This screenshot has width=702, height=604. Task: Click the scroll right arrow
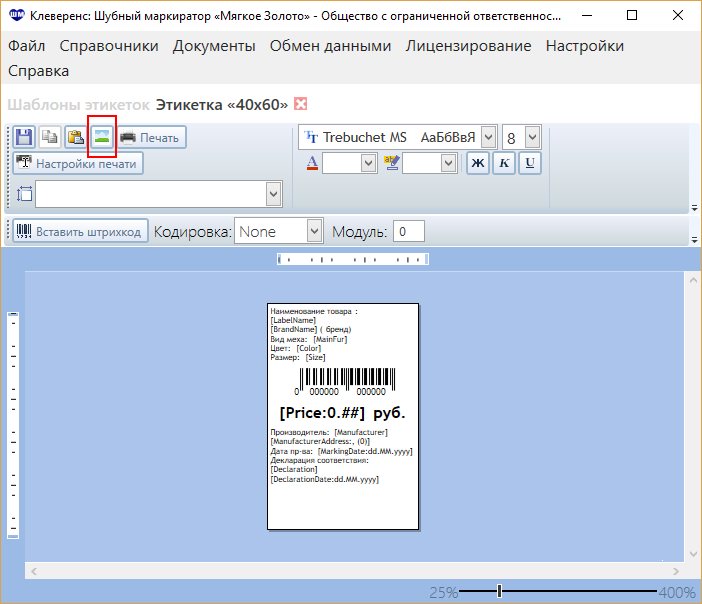[x=676, y=571]
